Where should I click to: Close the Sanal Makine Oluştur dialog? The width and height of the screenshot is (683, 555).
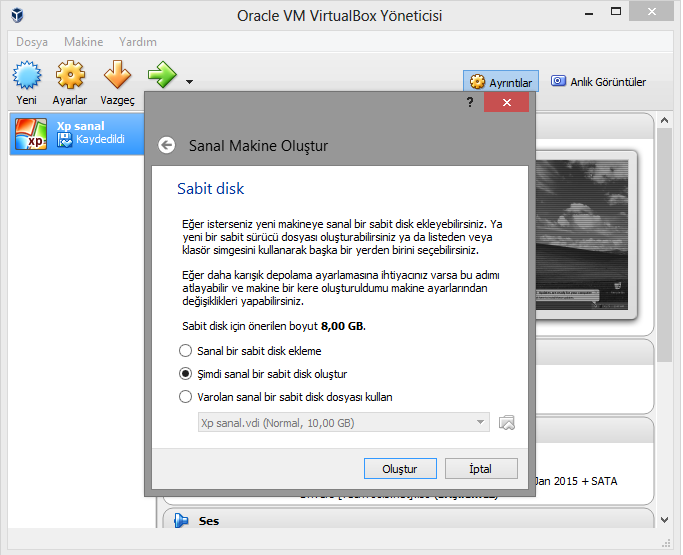point(507,102)
